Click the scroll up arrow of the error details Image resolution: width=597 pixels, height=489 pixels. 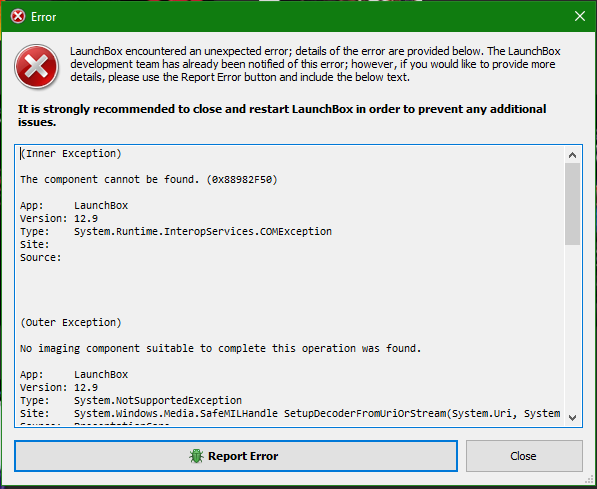coord(572,155)
